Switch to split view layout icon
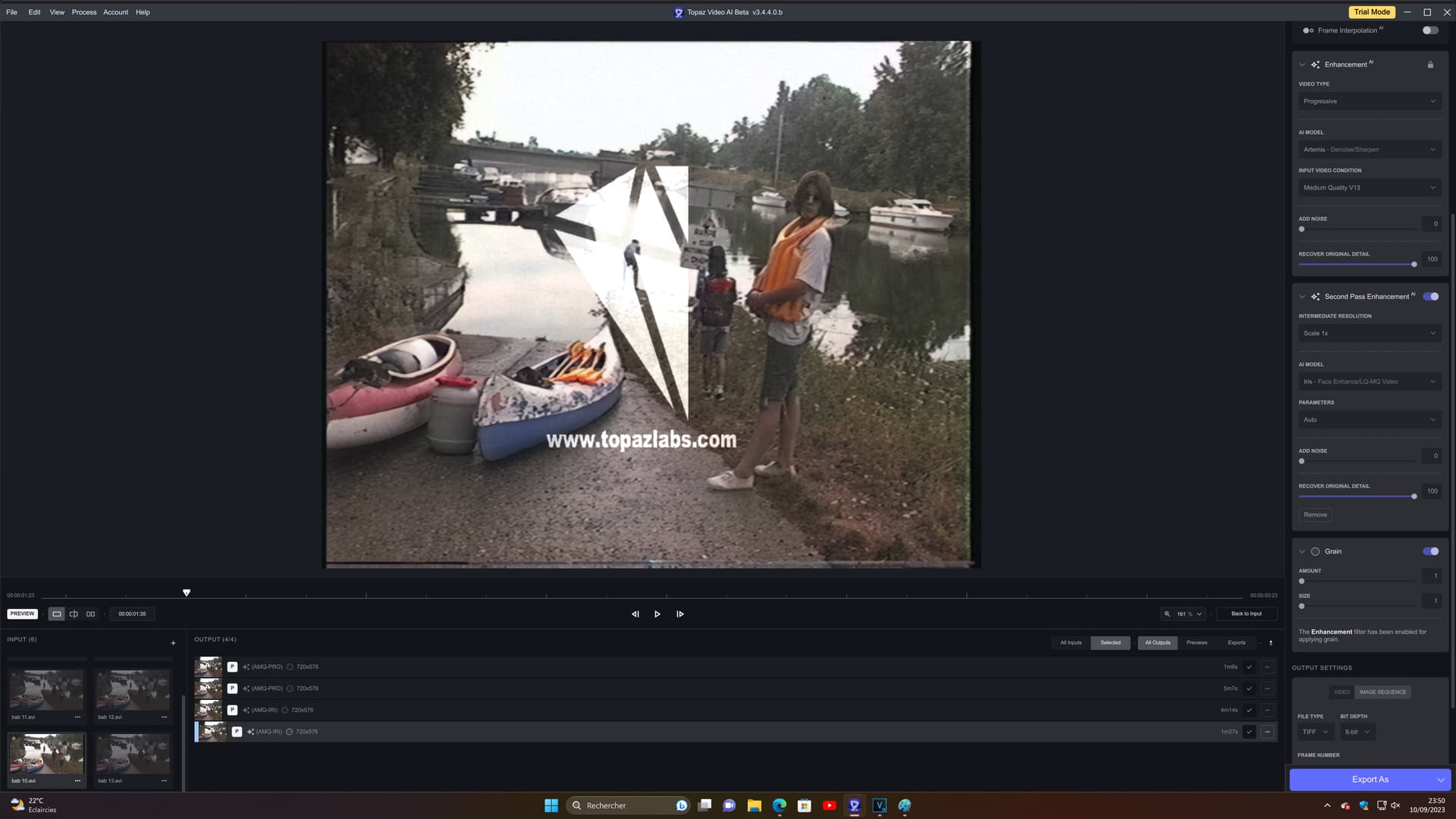 tap(74, 614)
